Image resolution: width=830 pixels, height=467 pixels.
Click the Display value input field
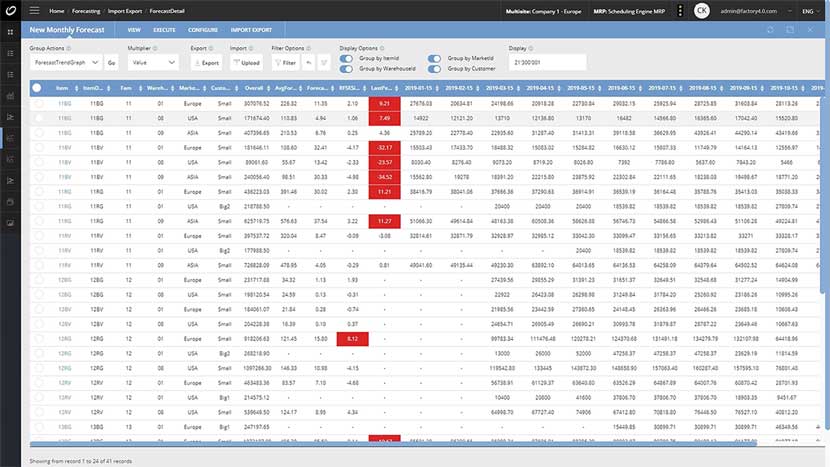click(x=547, y=62)
